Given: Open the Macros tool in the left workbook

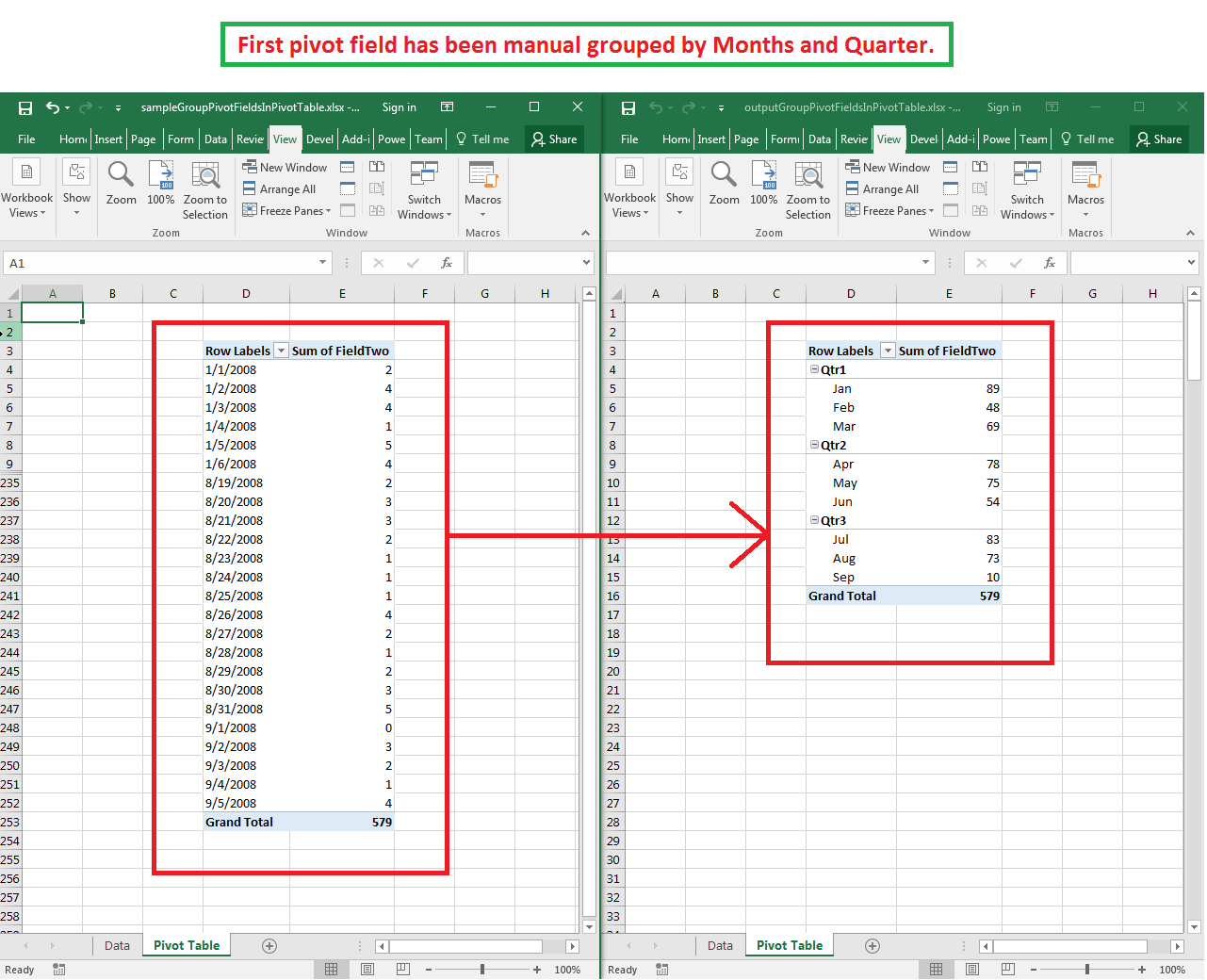Looking at the screenshot, I should pos(482,188).
